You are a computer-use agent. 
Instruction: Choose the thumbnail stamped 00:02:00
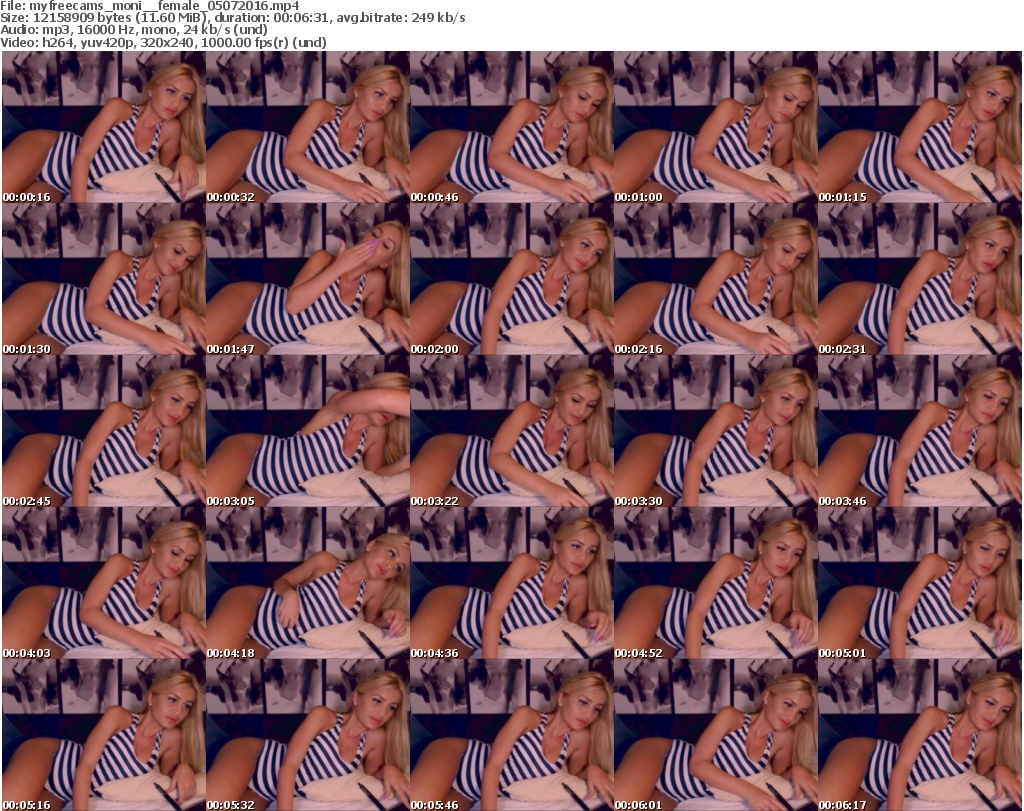(x=511, y=279)
